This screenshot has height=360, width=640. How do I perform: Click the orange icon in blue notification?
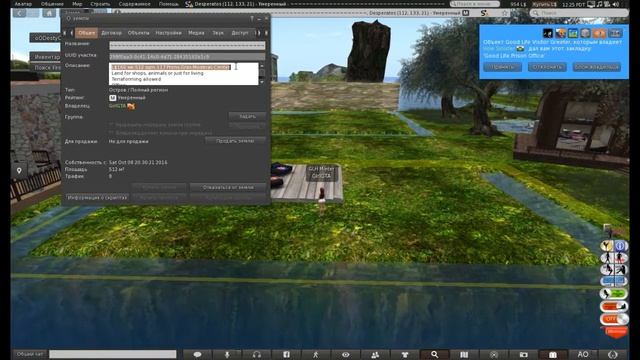coord(599,33)
